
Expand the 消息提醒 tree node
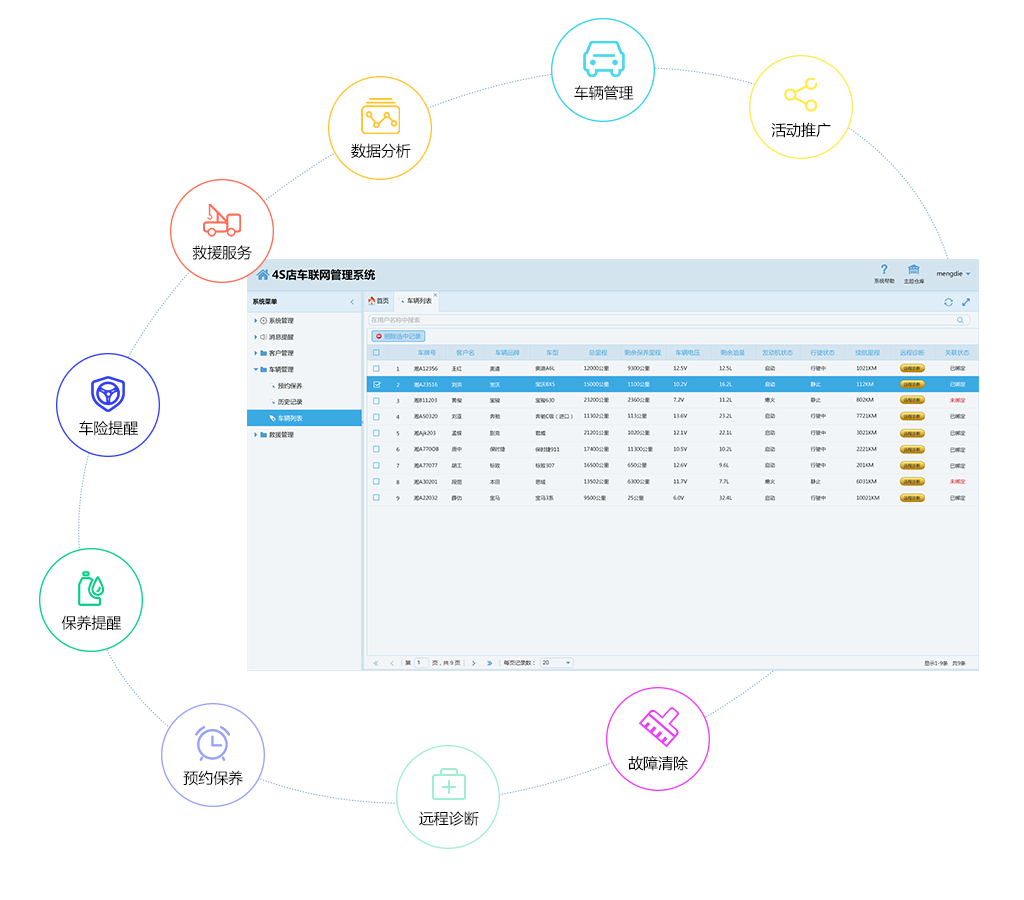[x=255, y=337]
